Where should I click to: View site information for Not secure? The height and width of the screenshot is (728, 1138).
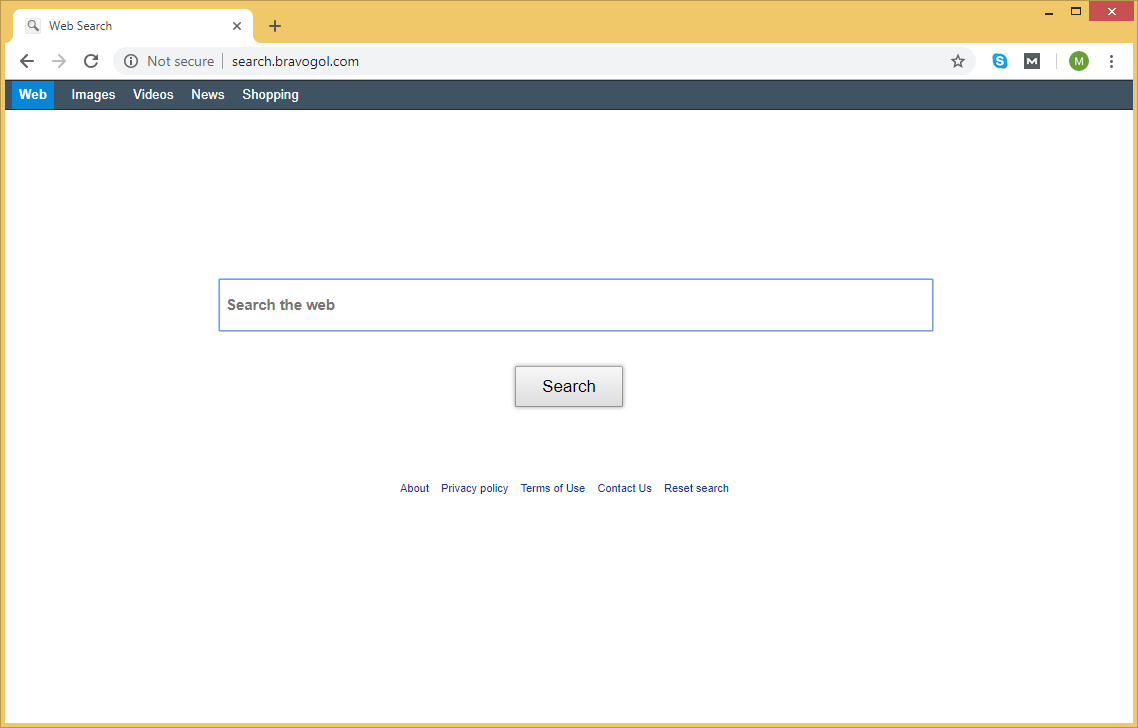coord(131,61)
